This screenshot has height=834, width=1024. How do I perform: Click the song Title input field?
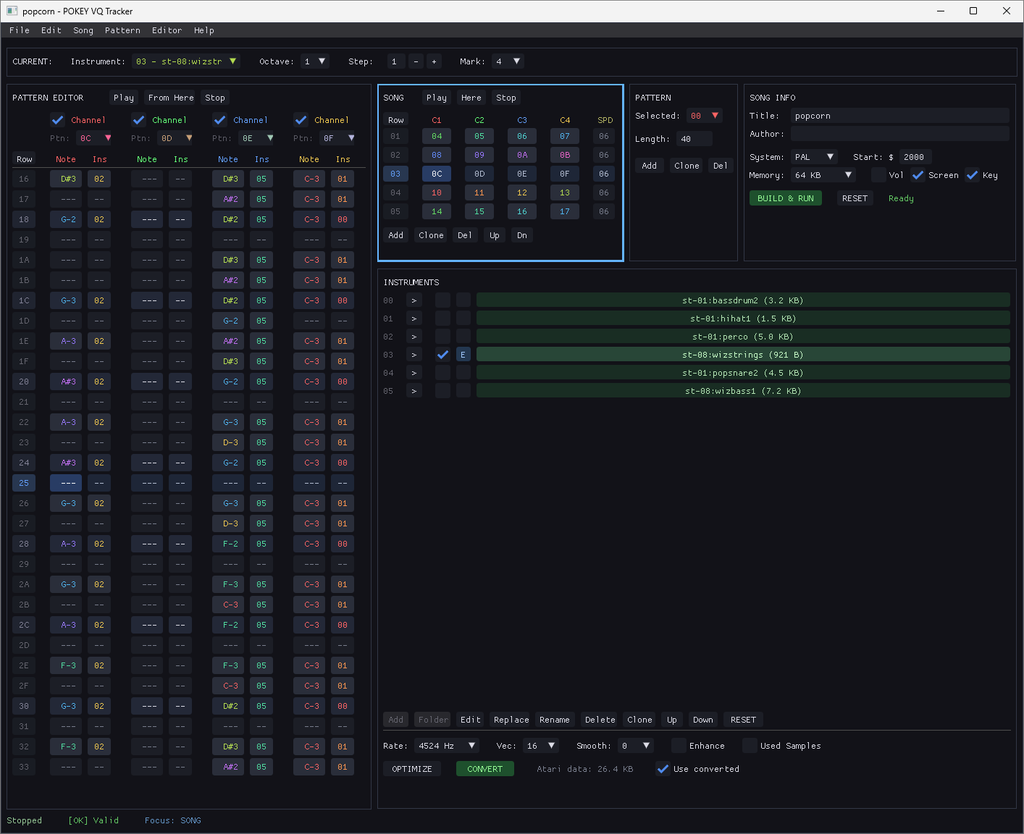(900, 116)
